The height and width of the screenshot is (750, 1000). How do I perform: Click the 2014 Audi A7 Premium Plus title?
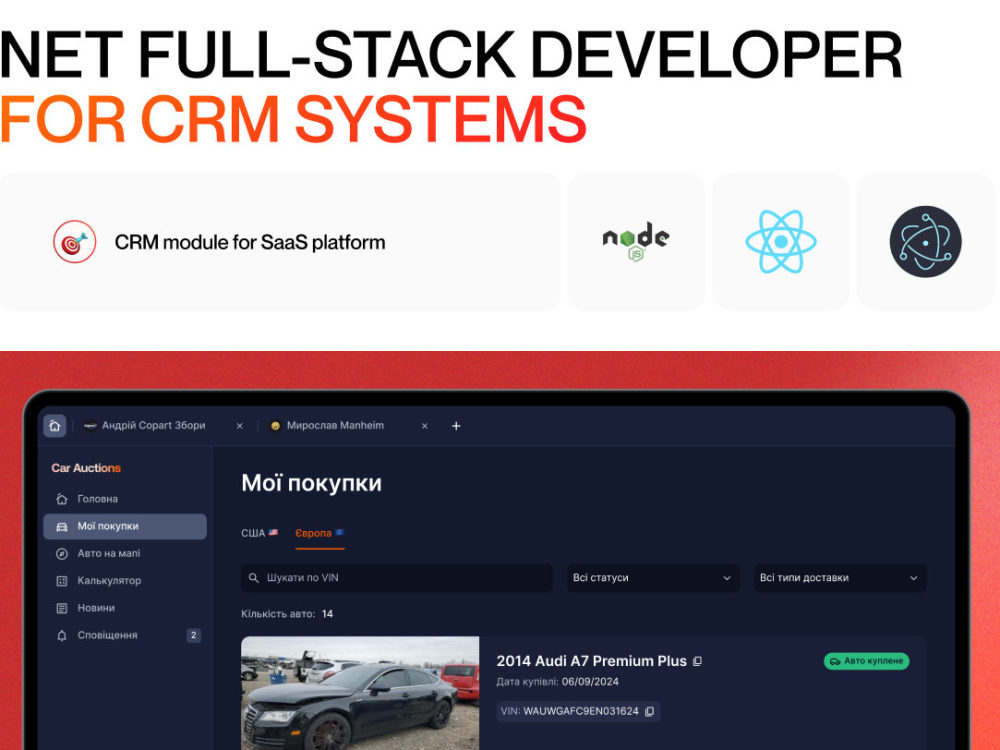592,661
